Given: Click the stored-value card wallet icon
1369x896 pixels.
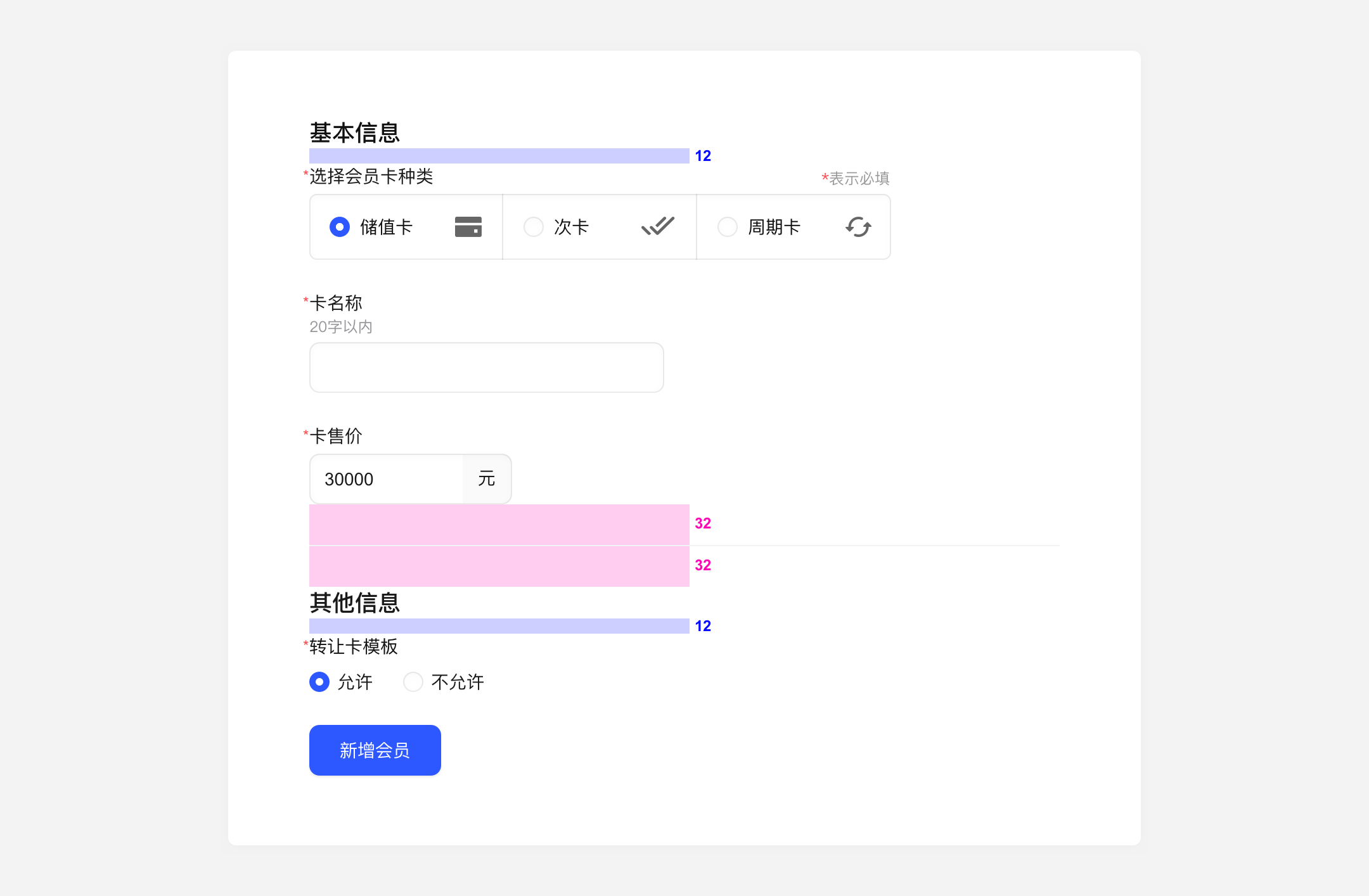Looking at the screenshot, I should coord(468,227).
